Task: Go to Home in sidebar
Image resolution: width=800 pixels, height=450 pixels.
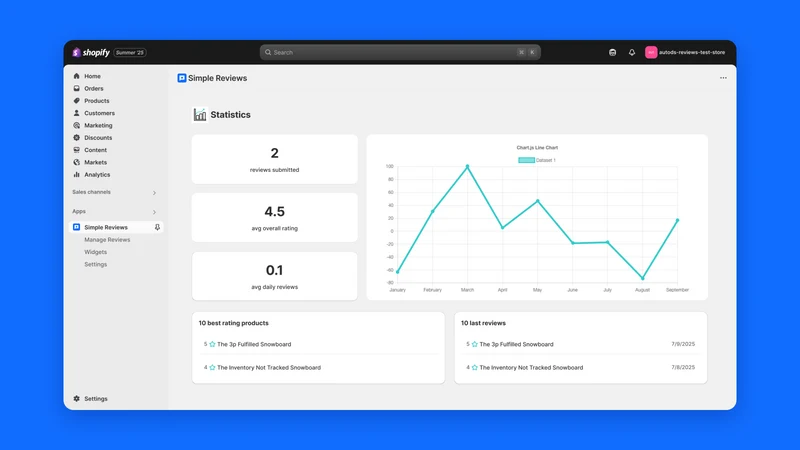Action: tap(92, 76)
